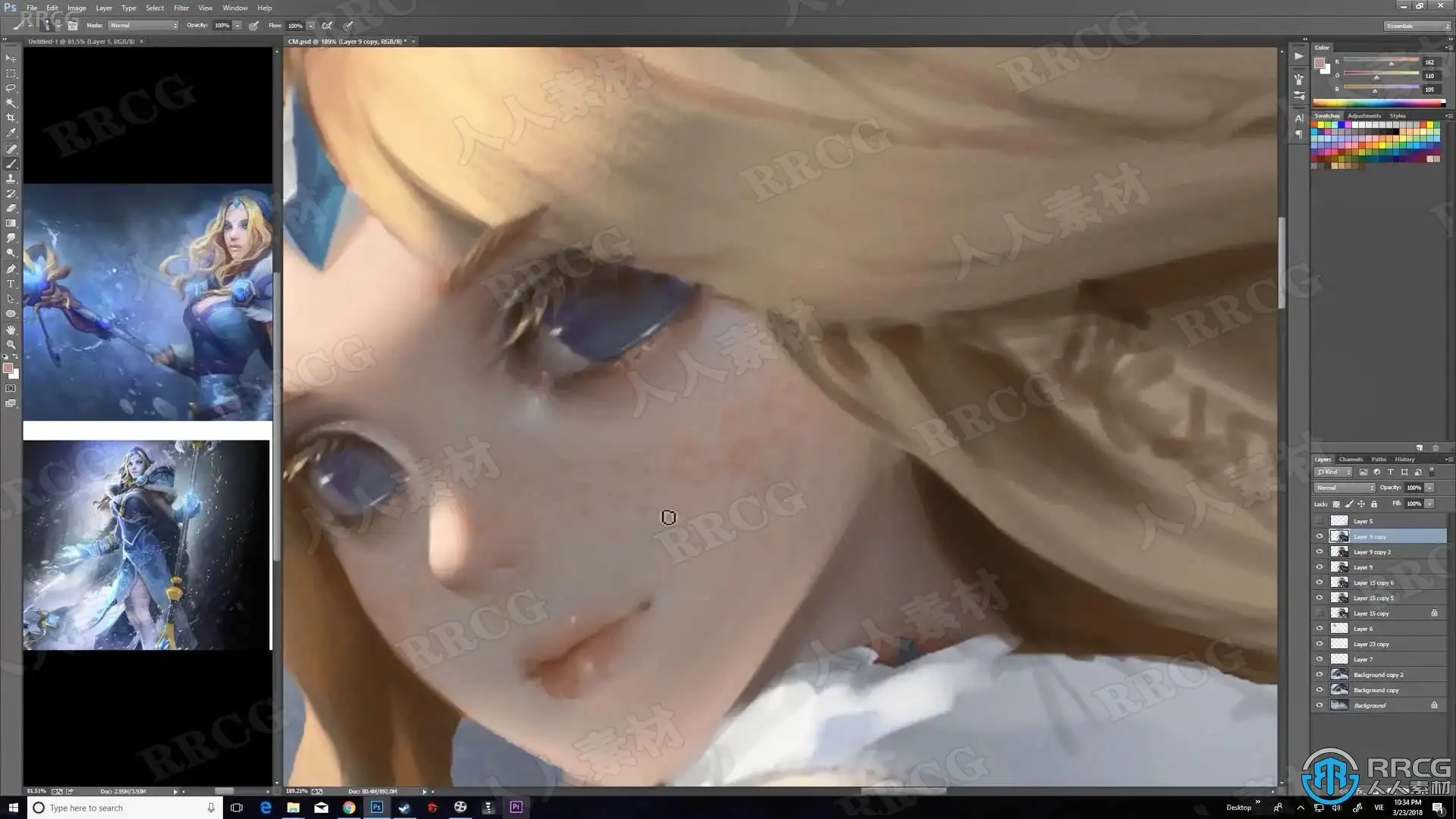The width and height of the screenshot is (1456, 819).
Task: Select the Magic Wand tool
Action: coord(11,102)
